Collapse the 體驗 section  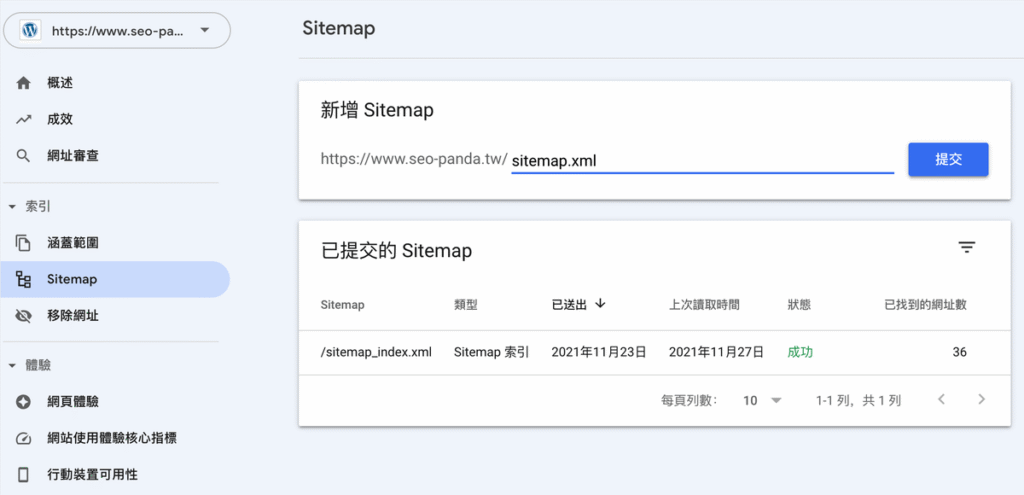pos(12,366)
